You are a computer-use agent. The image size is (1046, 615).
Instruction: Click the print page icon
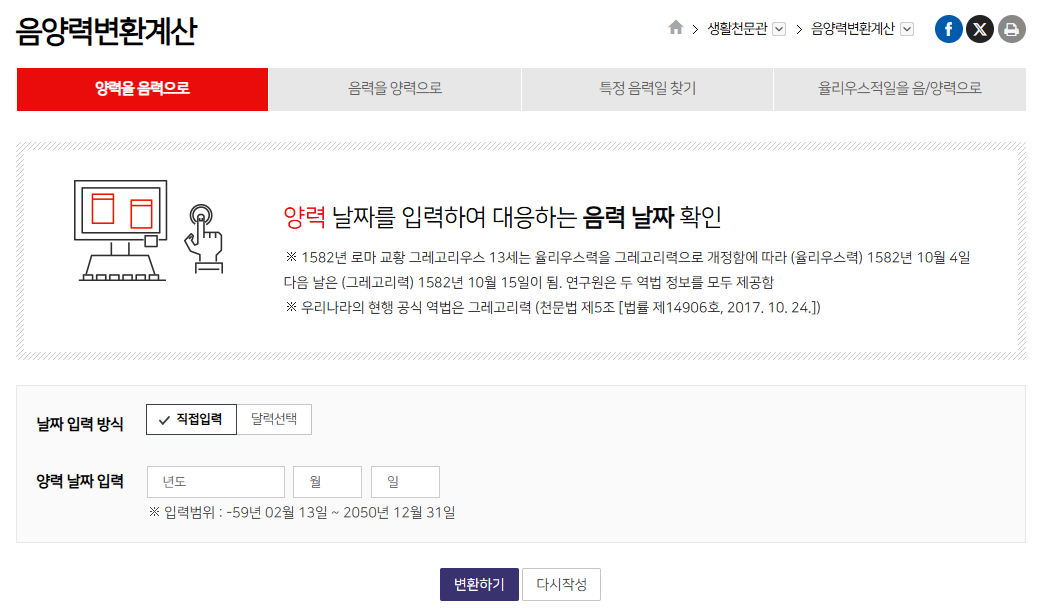(x=1011, y=29)
